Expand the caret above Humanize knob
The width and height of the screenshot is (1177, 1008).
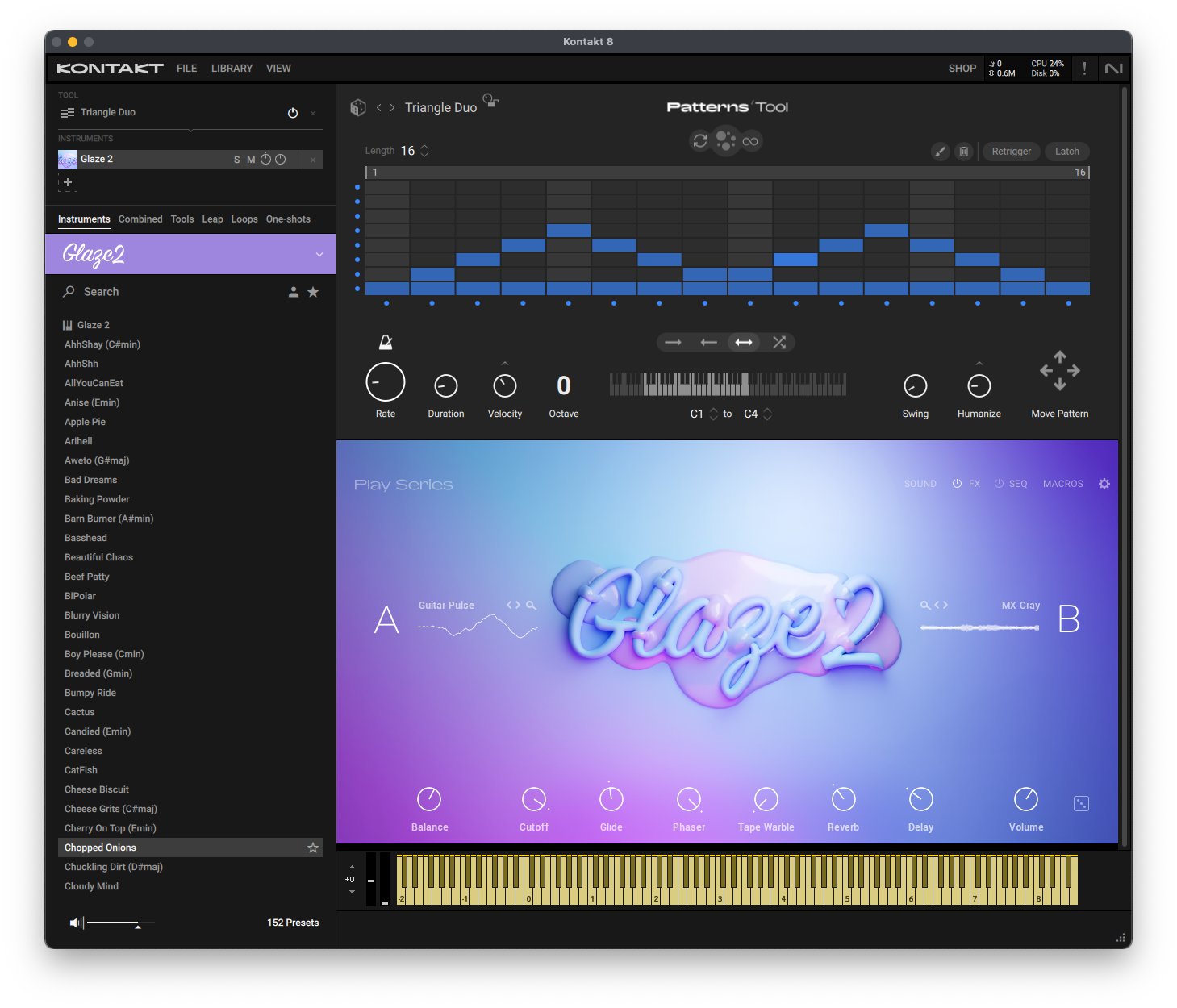979,364
